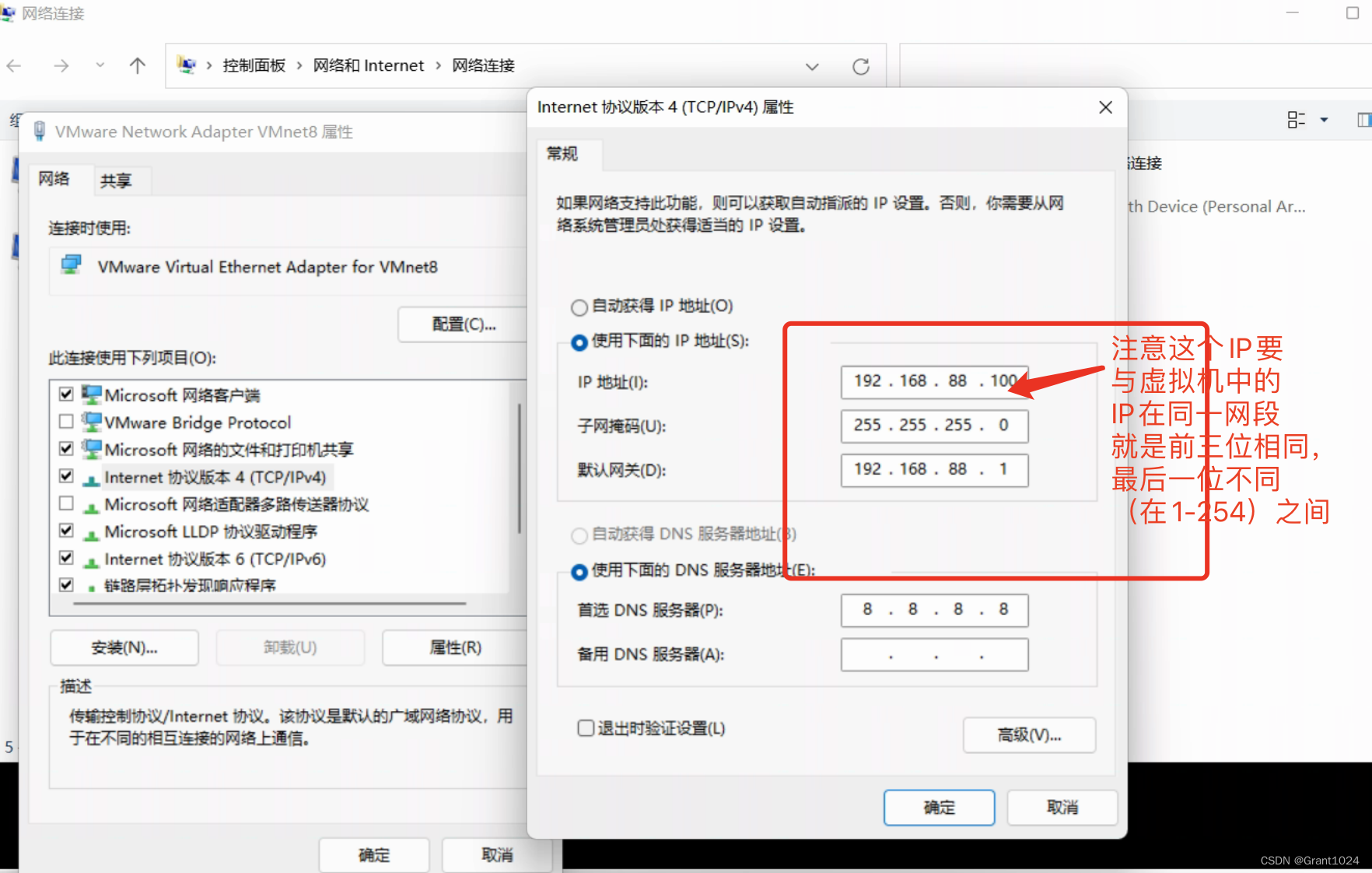Open the view options dropdown arrow

1324,120
